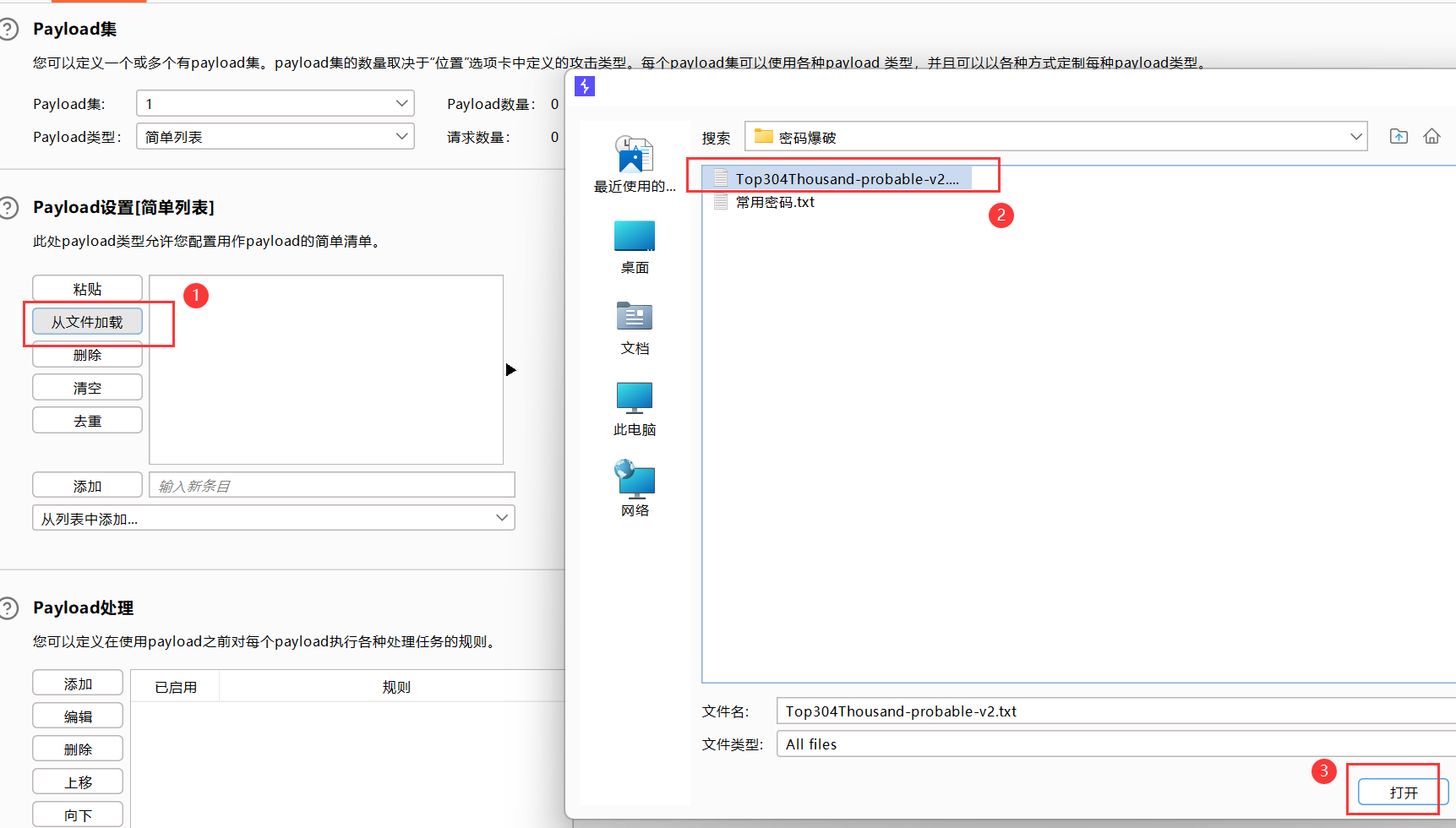The height and width of the screenshot is (828, 1456).
Task: Expand the 从列表中添加 dropdown
Action: (273, 519)
